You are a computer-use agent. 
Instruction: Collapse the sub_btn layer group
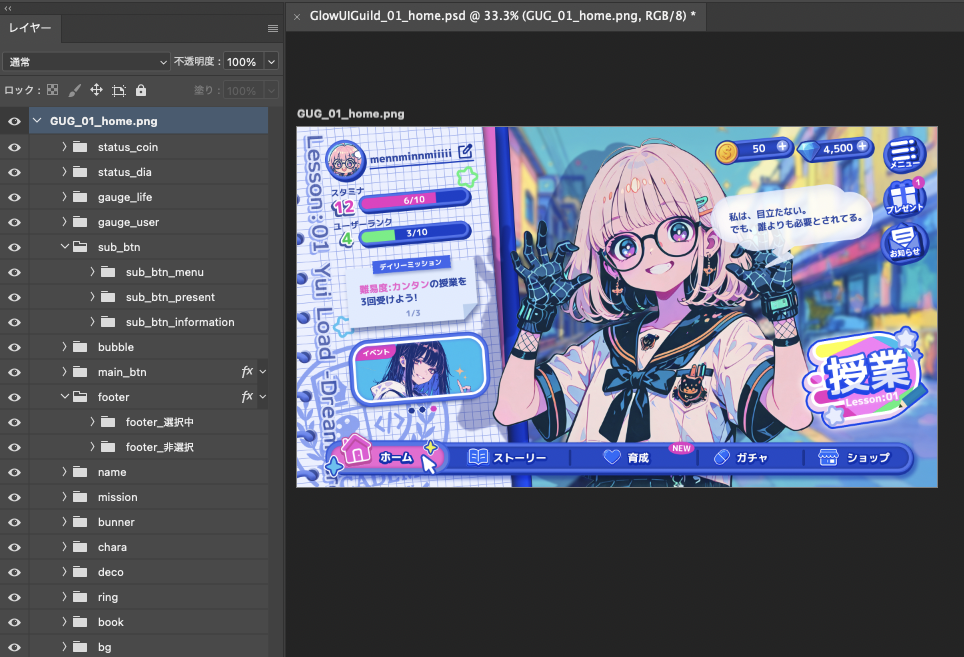point(64,247)
